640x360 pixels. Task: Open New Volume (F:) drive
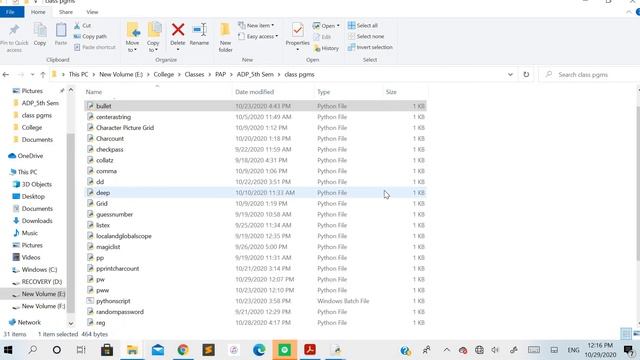39,306
